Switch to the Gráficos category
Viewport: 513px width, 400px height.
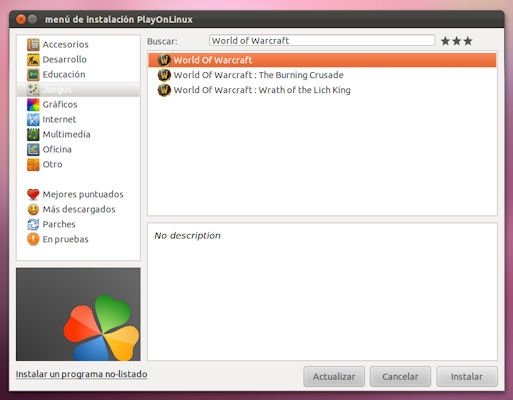tap(60, 105)
